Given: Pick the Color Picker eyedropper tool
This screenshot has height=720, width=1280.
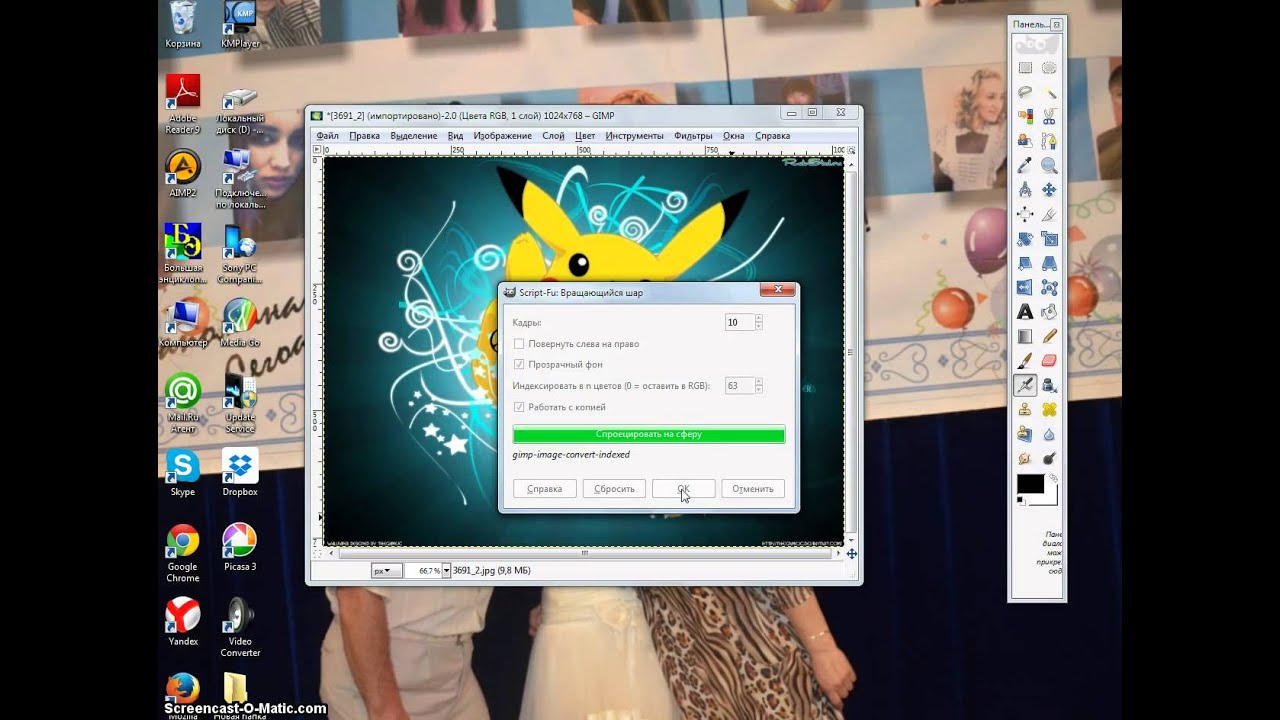Looking at the screenshot, I should [x=1025, y=165].
